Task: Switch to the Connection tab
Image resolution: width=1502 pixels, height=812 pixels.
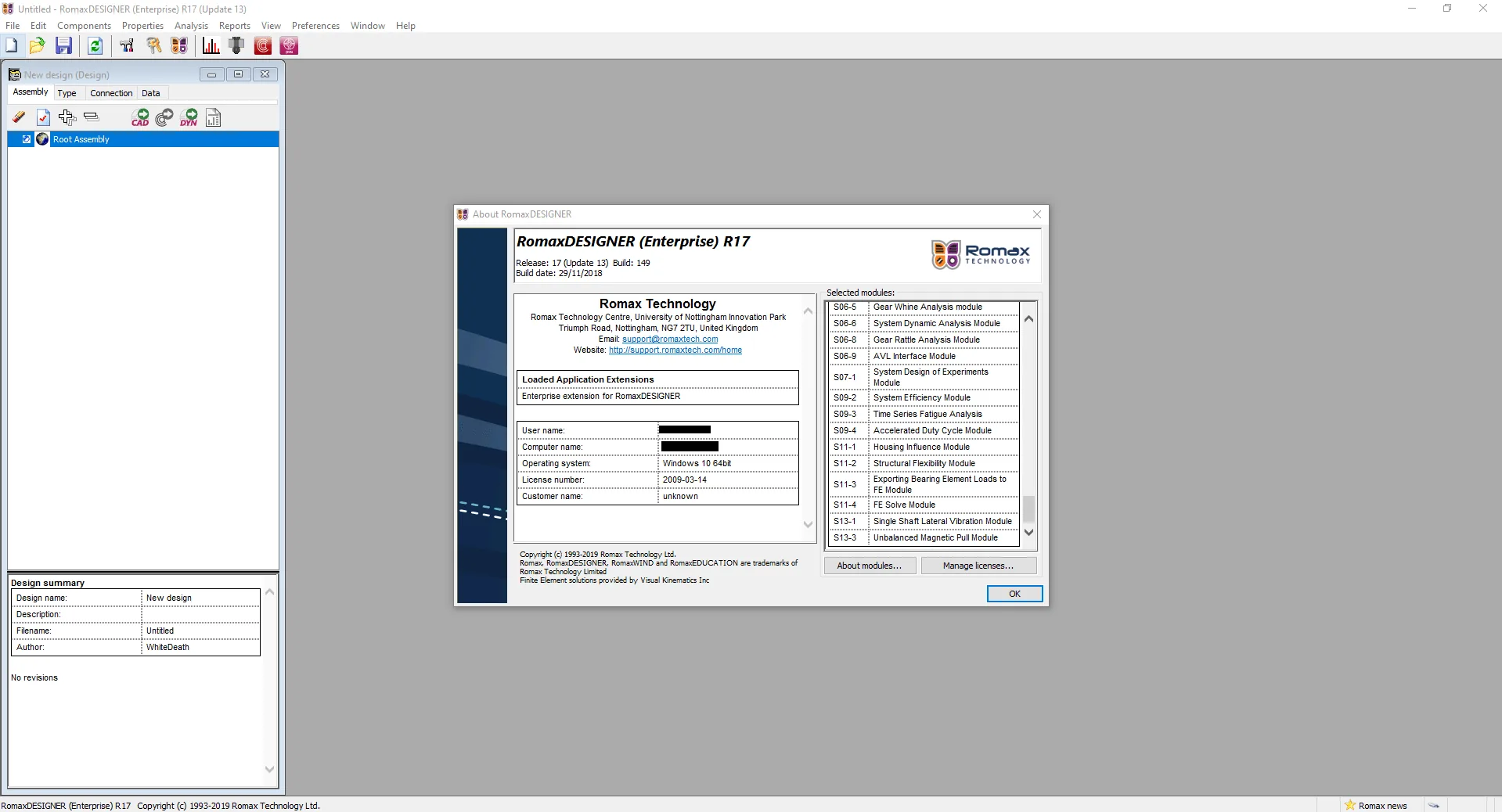Action: [x=111, y=93]
